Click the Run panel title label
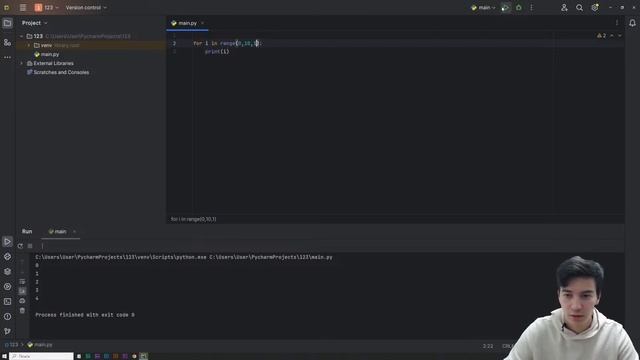 (x=27, y=231)
